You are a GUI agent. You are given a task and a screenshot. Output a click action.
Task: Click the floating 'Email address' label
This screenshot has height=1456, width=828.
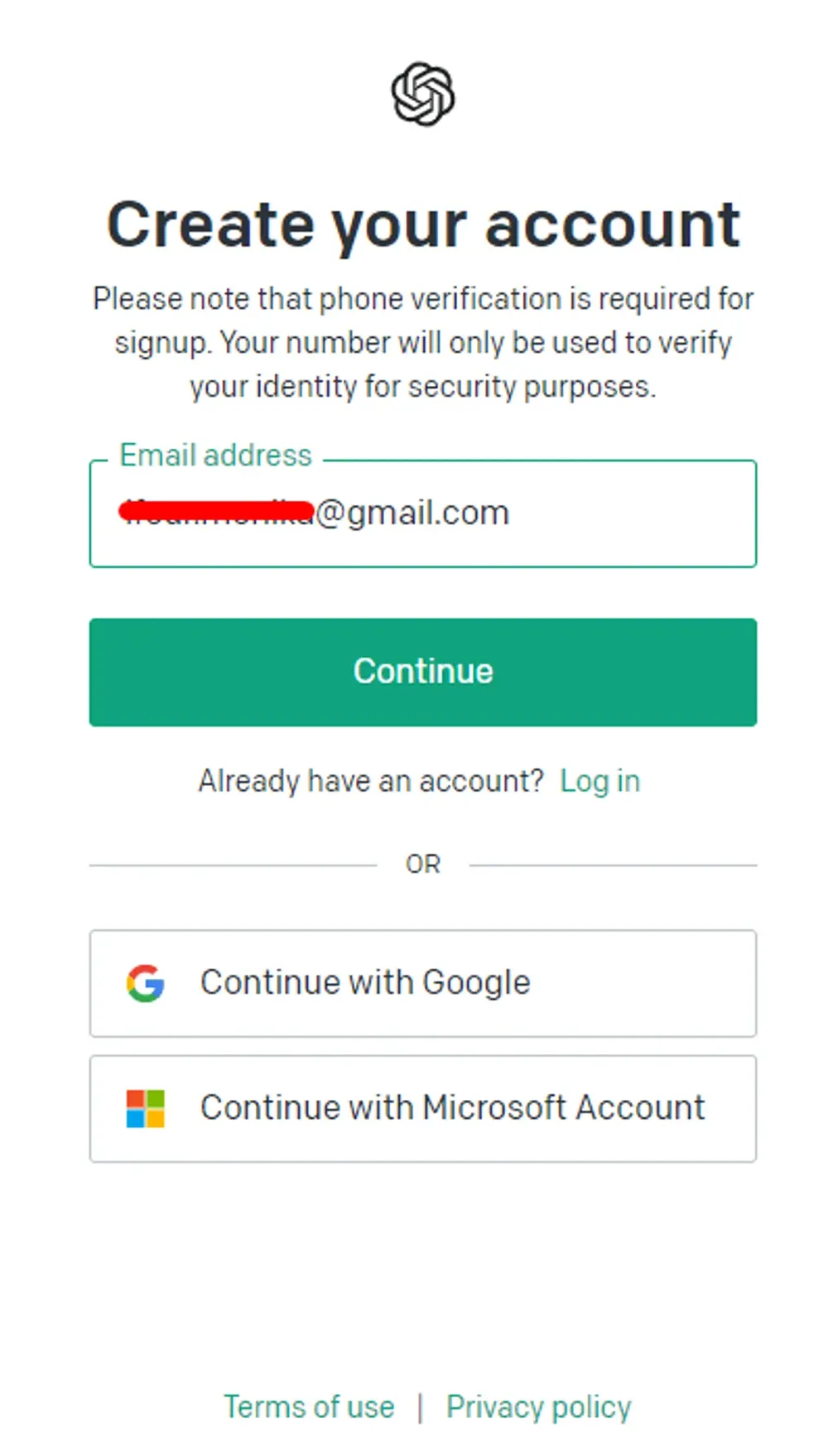pos(215,455)
